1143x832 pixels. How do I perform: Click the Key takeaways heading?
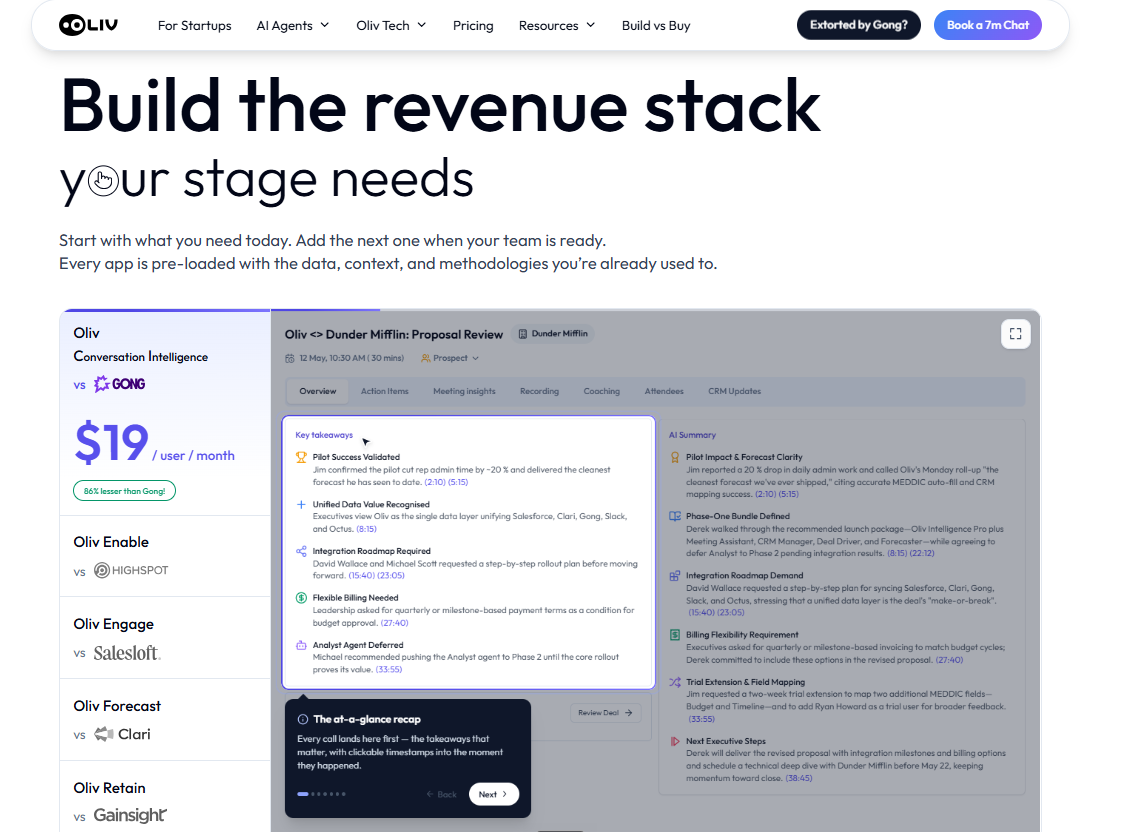point(324,435)
